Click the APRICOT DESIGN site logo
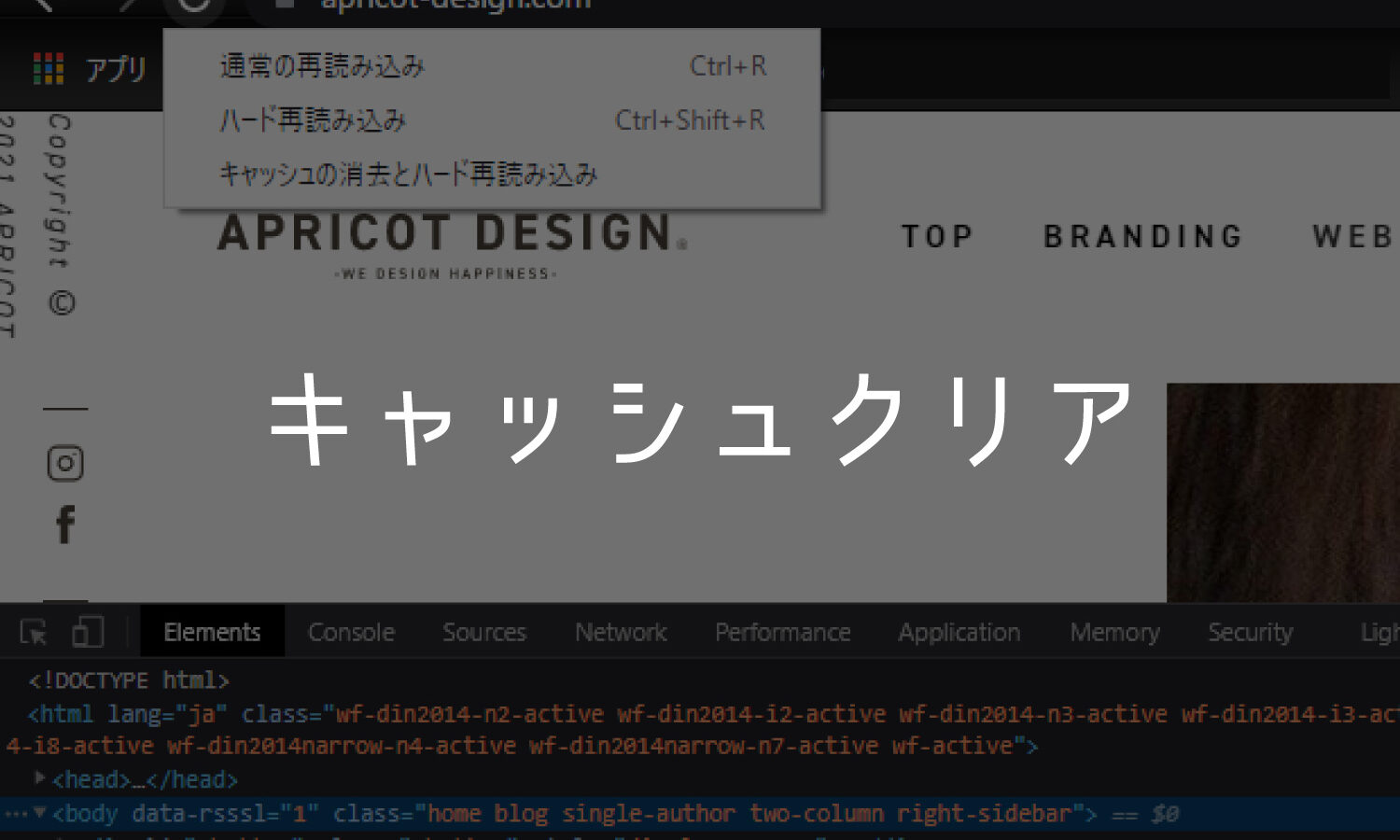 pos(453,245)
